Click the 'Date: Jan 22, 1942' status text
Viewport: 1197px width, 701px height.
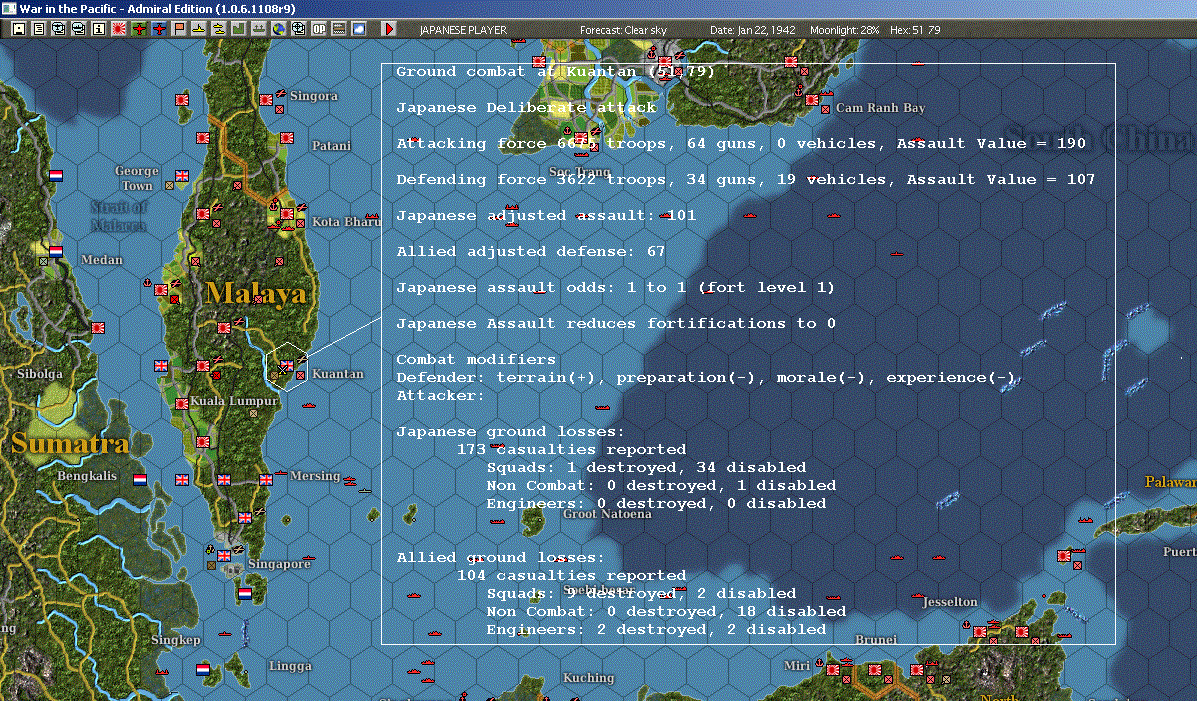coord(753,30)
